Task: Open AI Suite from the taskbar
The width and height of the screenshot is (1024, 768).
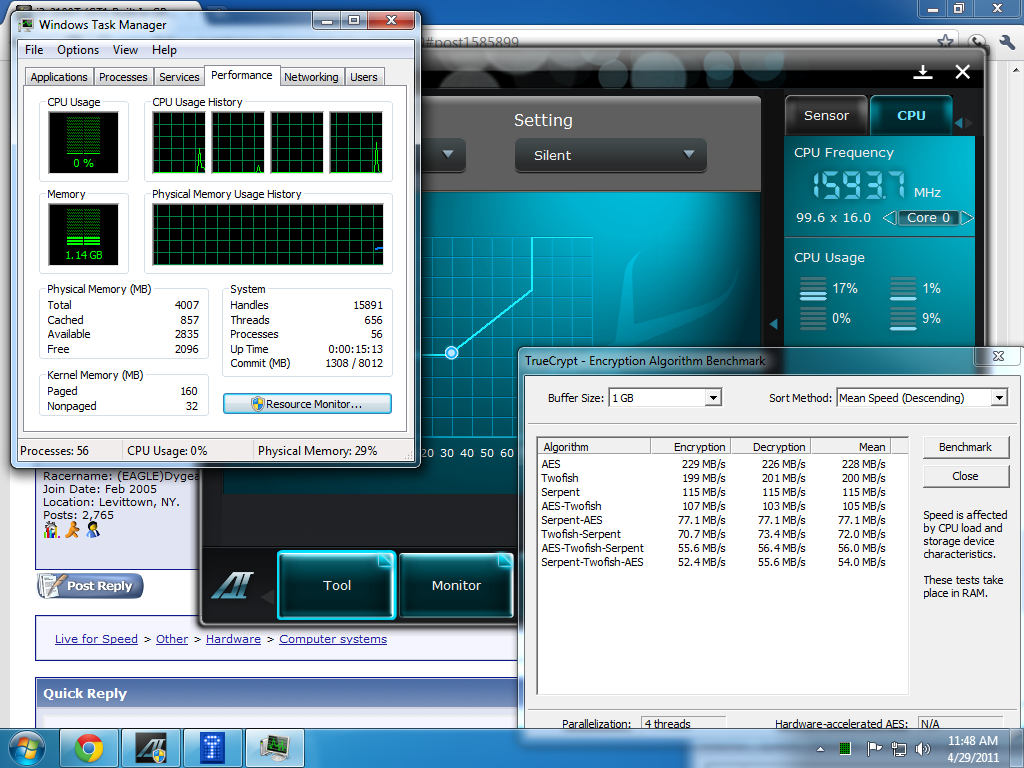Action: [151, 748]
